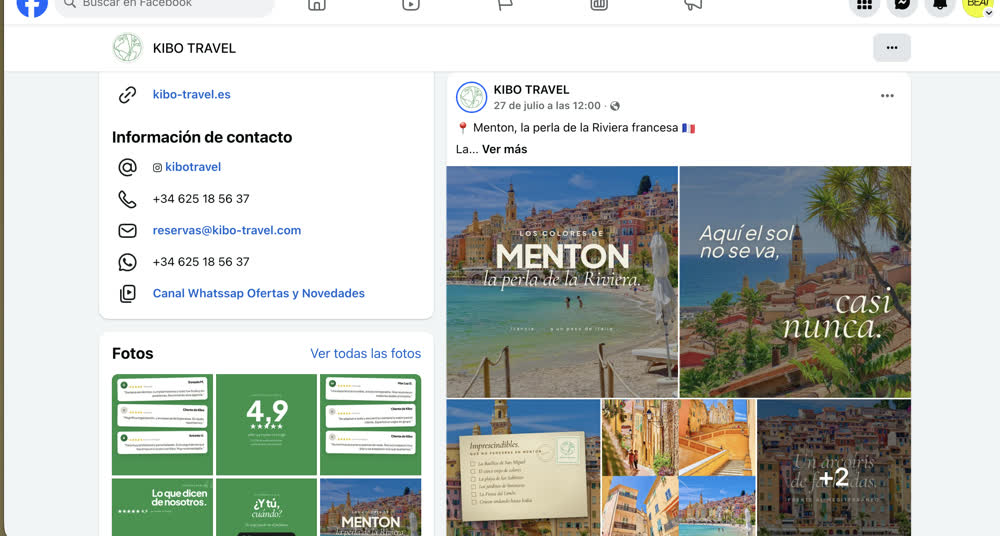Click the KIBO TRAVEL page header logo
This screenshot has width=1000, height=536.
[128, 48]
